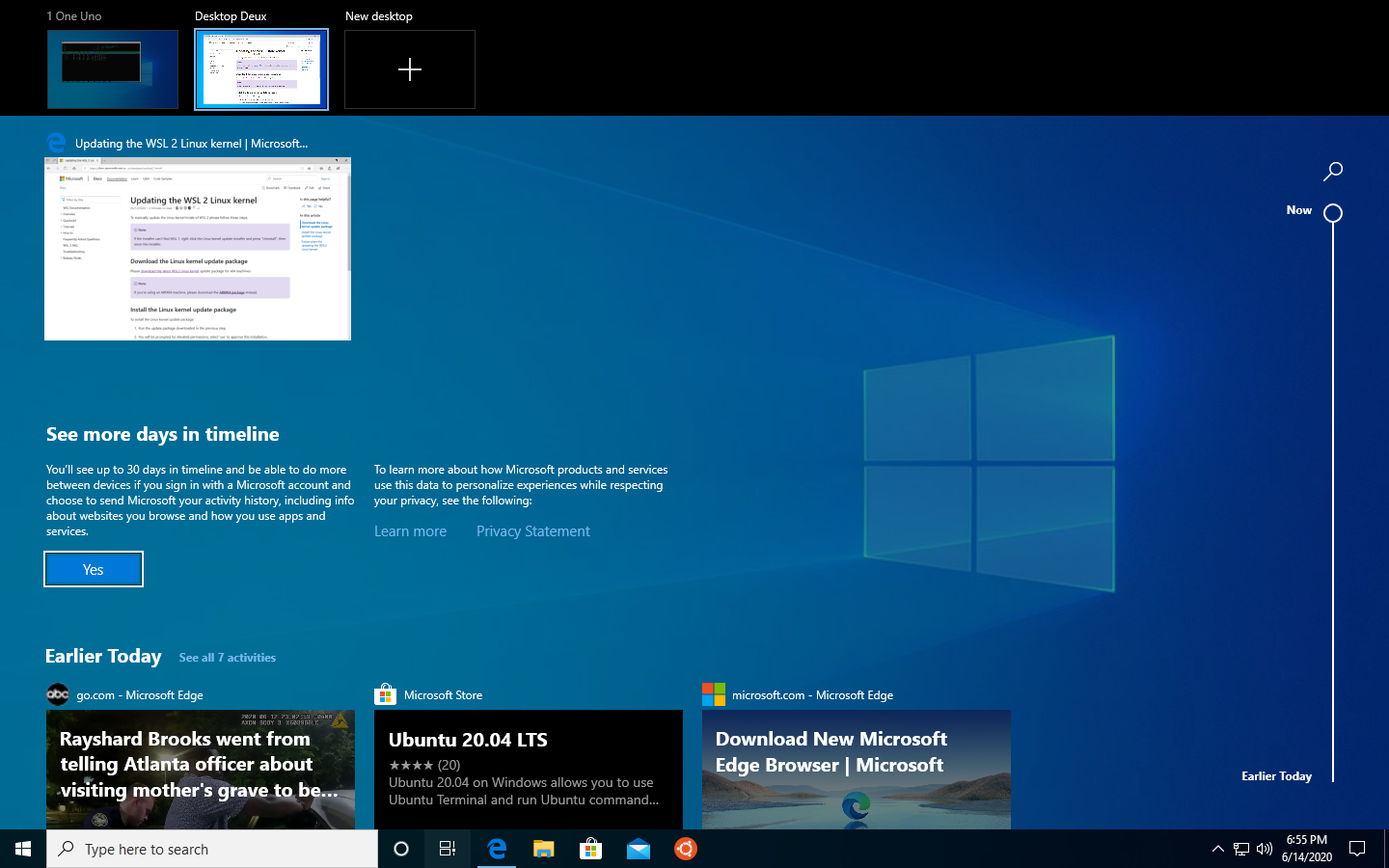Click Yes to see more timeline days
Viewport: 1389px width, 868px height.
[x=94, y=569]
